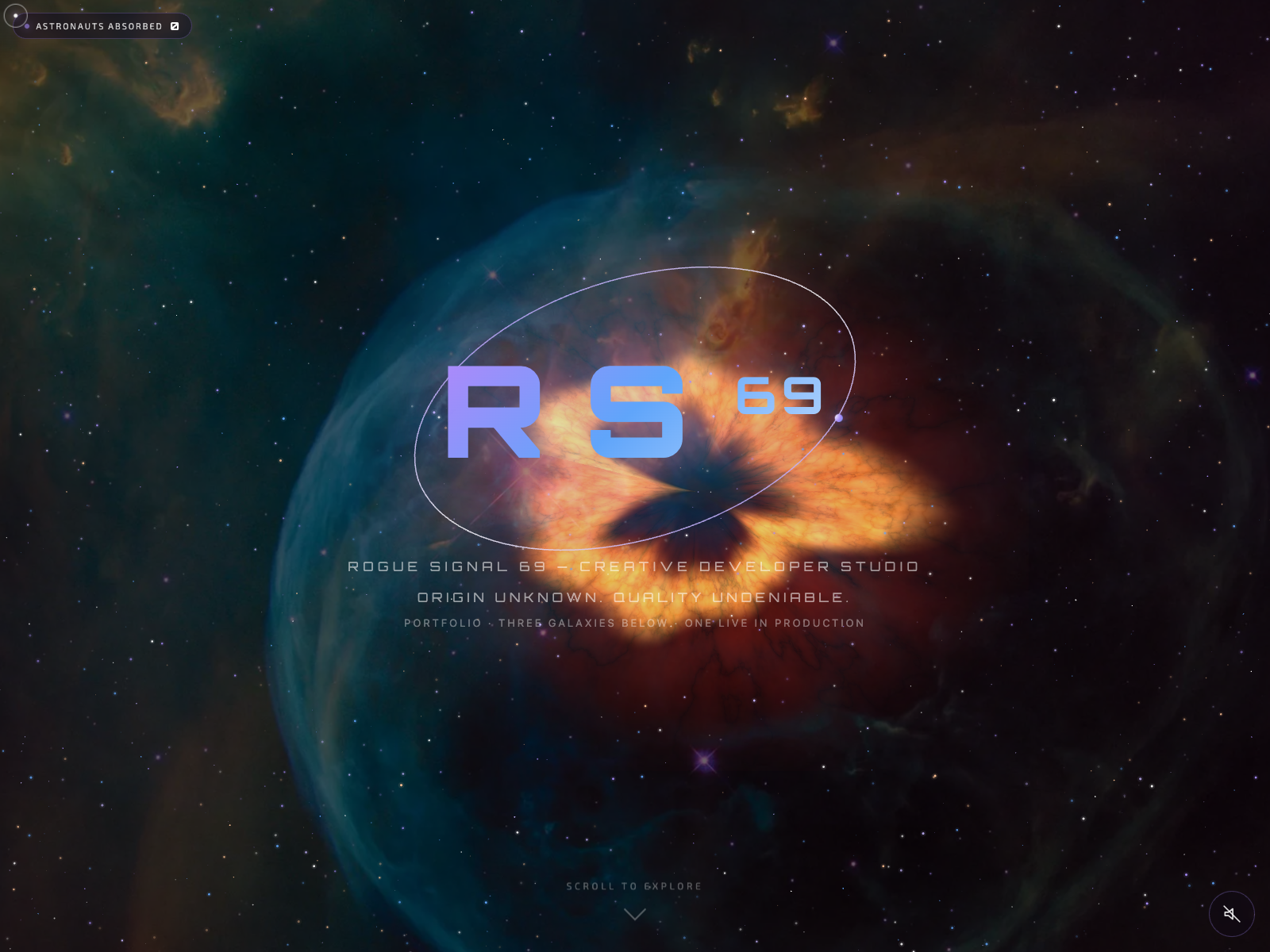Click the square icon in the Astronauts Absorbed pill
Screen dimensions: 1270x952
pos(175,26)
